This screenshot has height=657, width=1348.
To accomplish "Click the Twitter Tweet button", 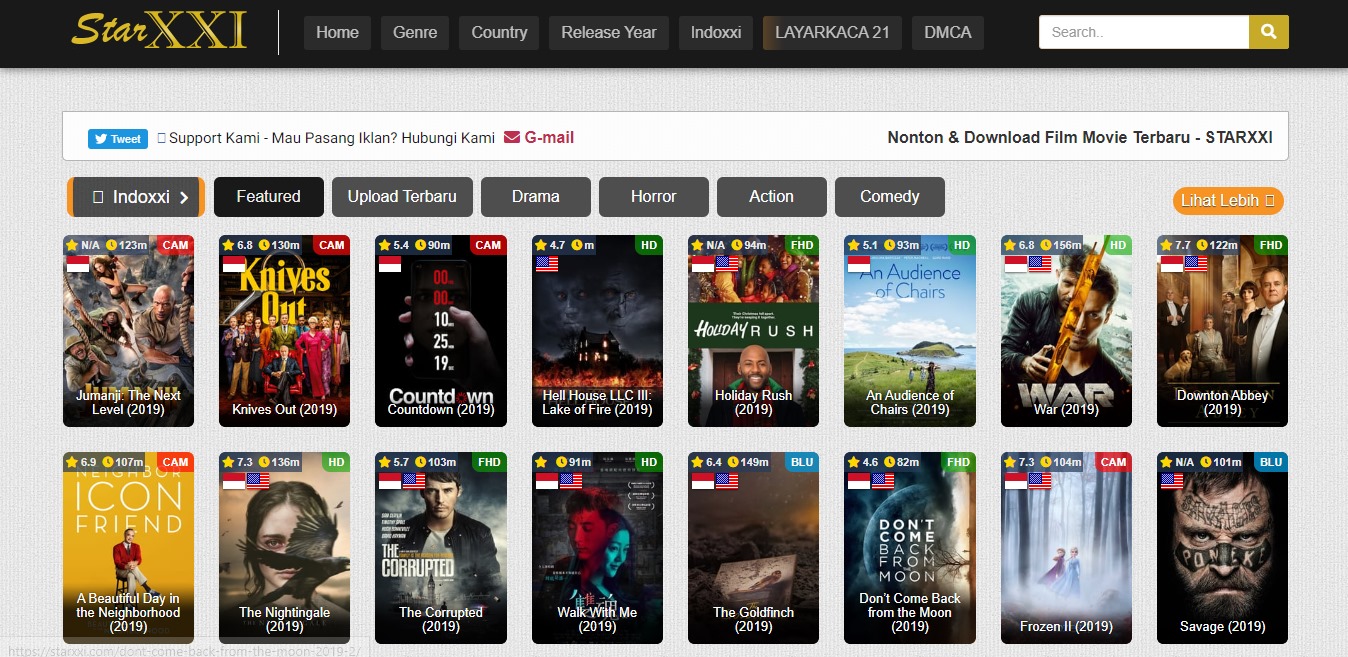I will pyautogui.click(x=118, y=139).
